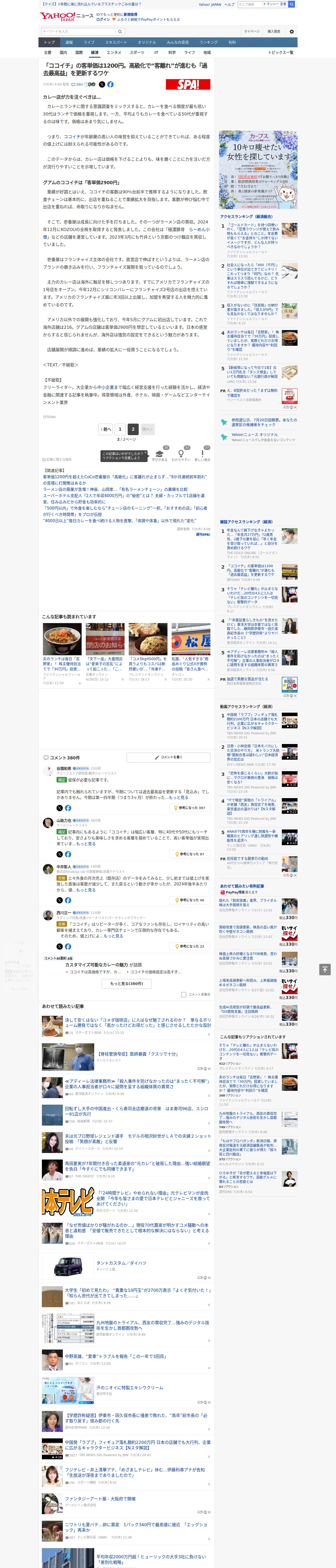The image size is (336, 1568).
Task: Open related article about ラーメン店の廃業が急増
Action: pyautogui.click(x=115, y=489)
